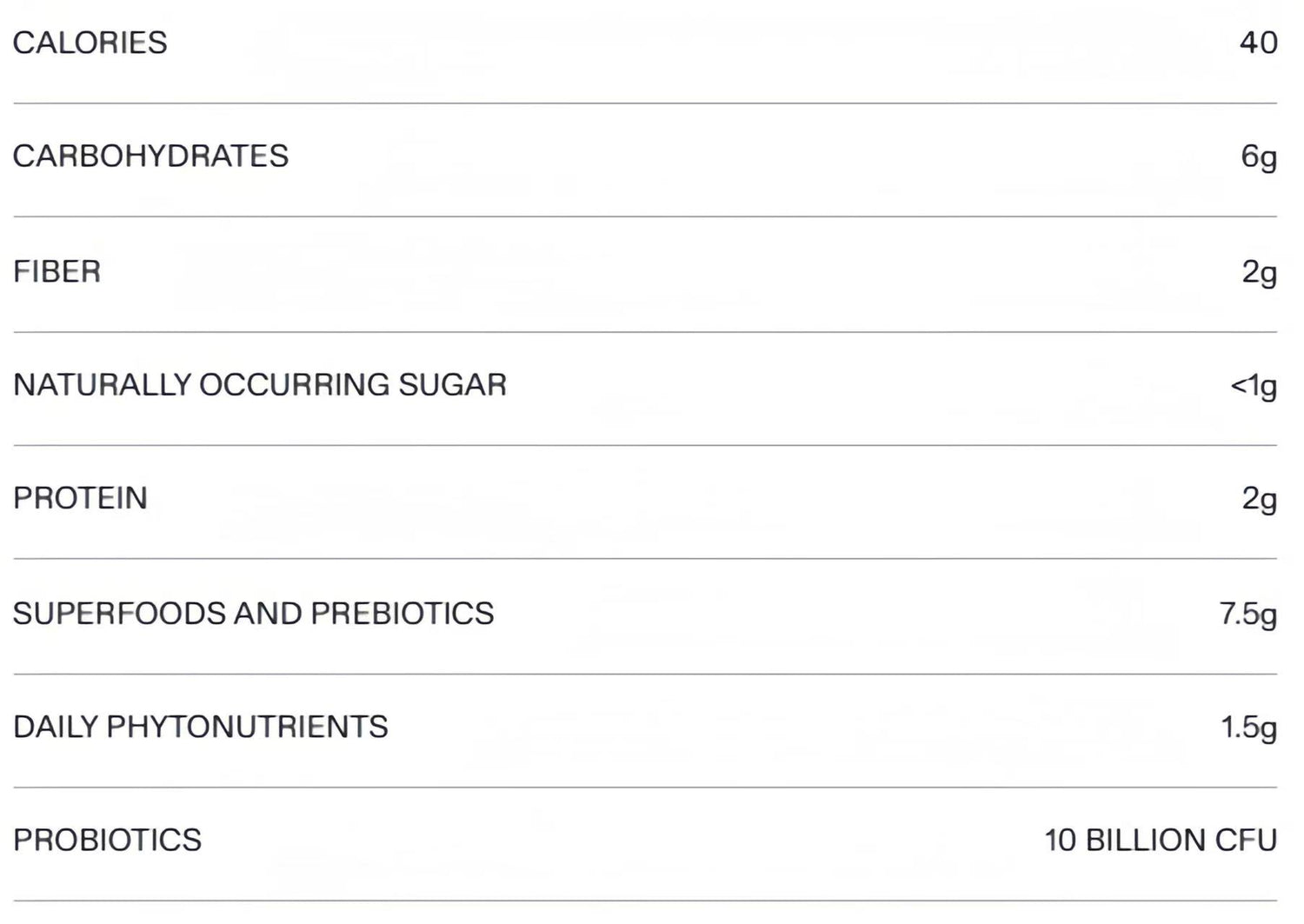Click the FIBER label
This screenshot has width=1304, height=924.
tap(57, 271)
